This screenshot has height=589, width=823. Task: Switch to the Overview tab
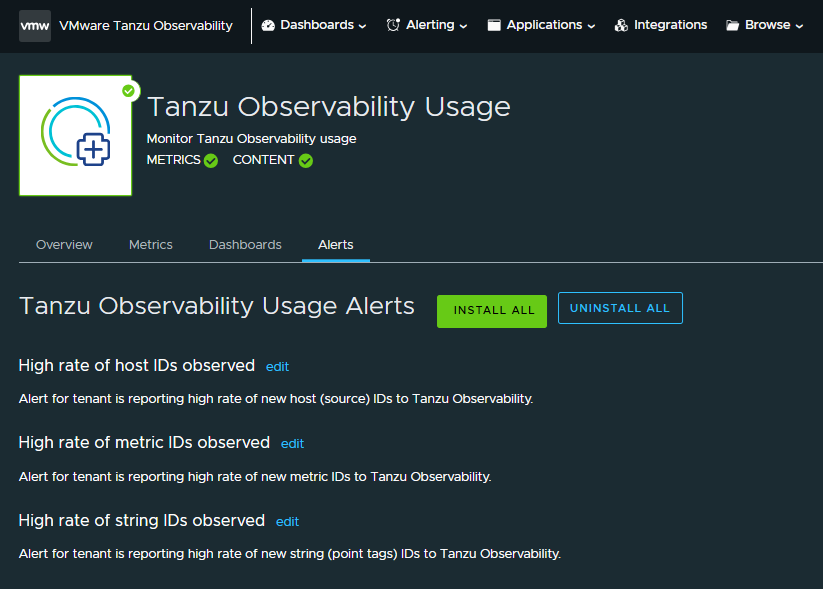point(64,245)
